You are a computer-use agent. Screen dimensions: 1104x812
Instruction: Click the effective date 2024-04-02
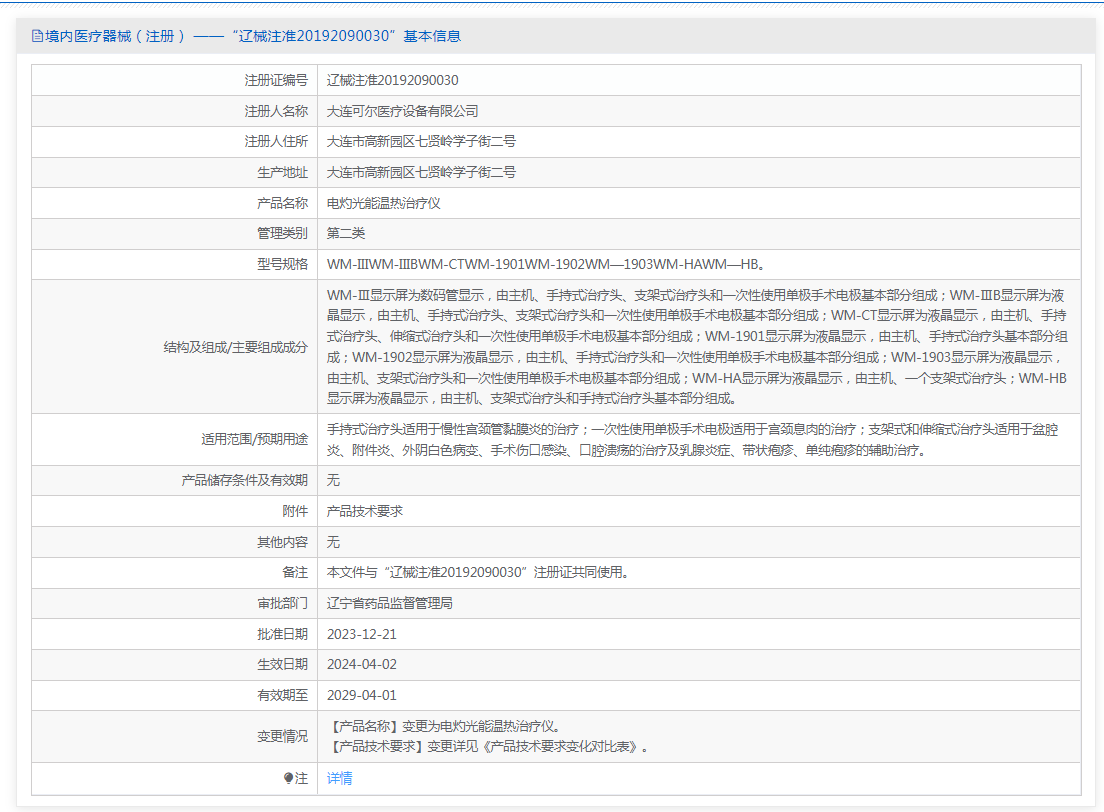click(x=362, y=664)
